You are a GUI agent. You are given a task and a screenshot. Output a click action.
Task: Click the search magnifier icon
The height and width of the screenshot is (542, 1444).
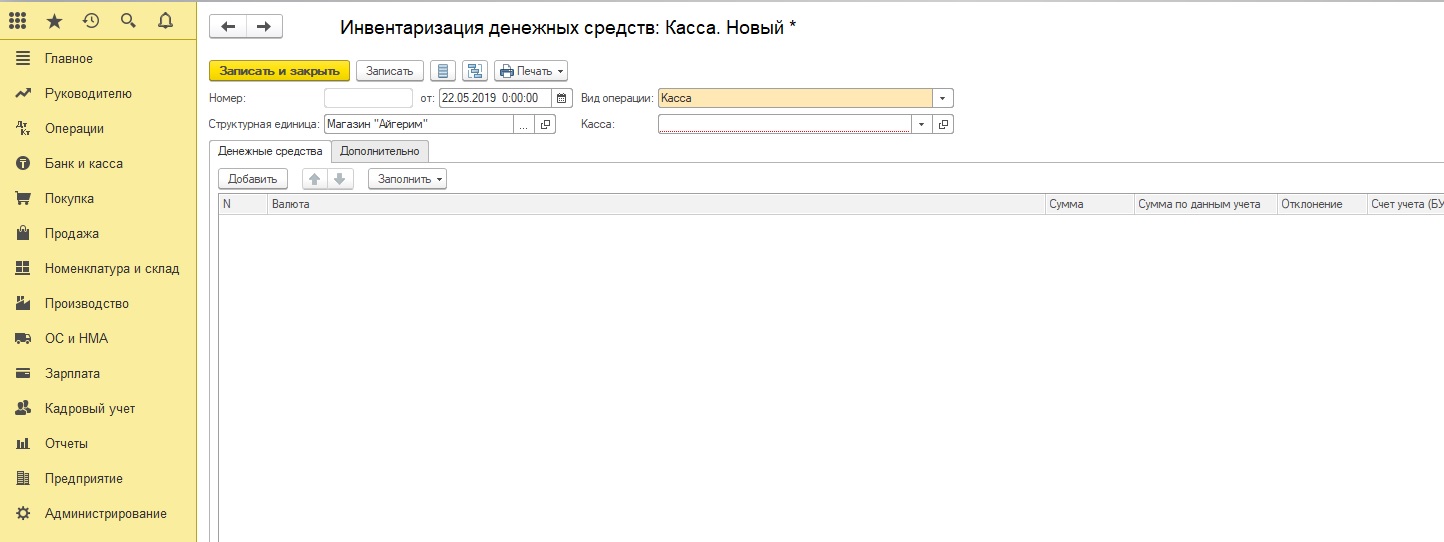pyautogui.click(x=128, y=20)
